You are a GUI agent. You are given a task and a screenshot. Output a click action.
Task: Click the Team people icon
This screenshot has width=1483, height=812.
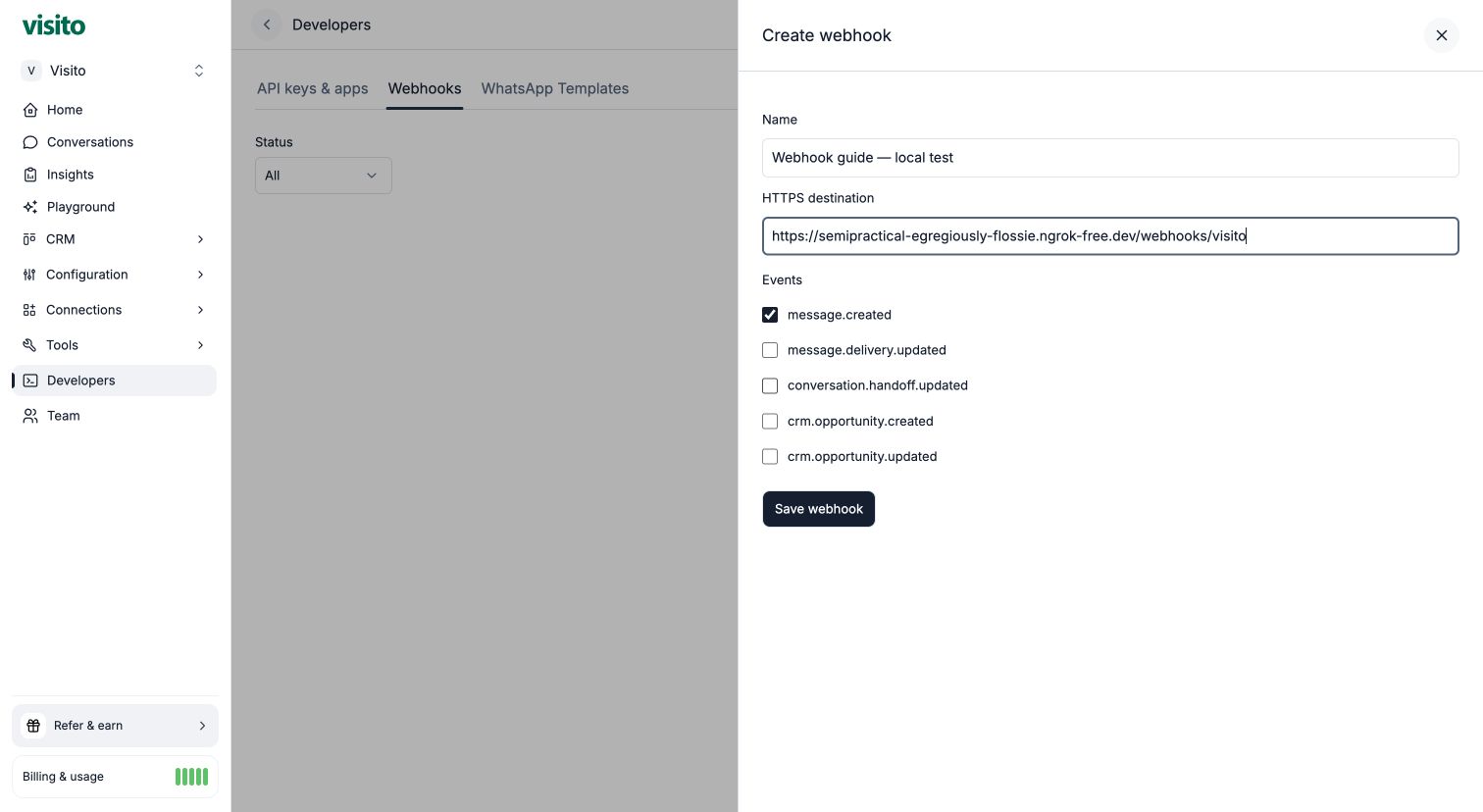point(30,416)
